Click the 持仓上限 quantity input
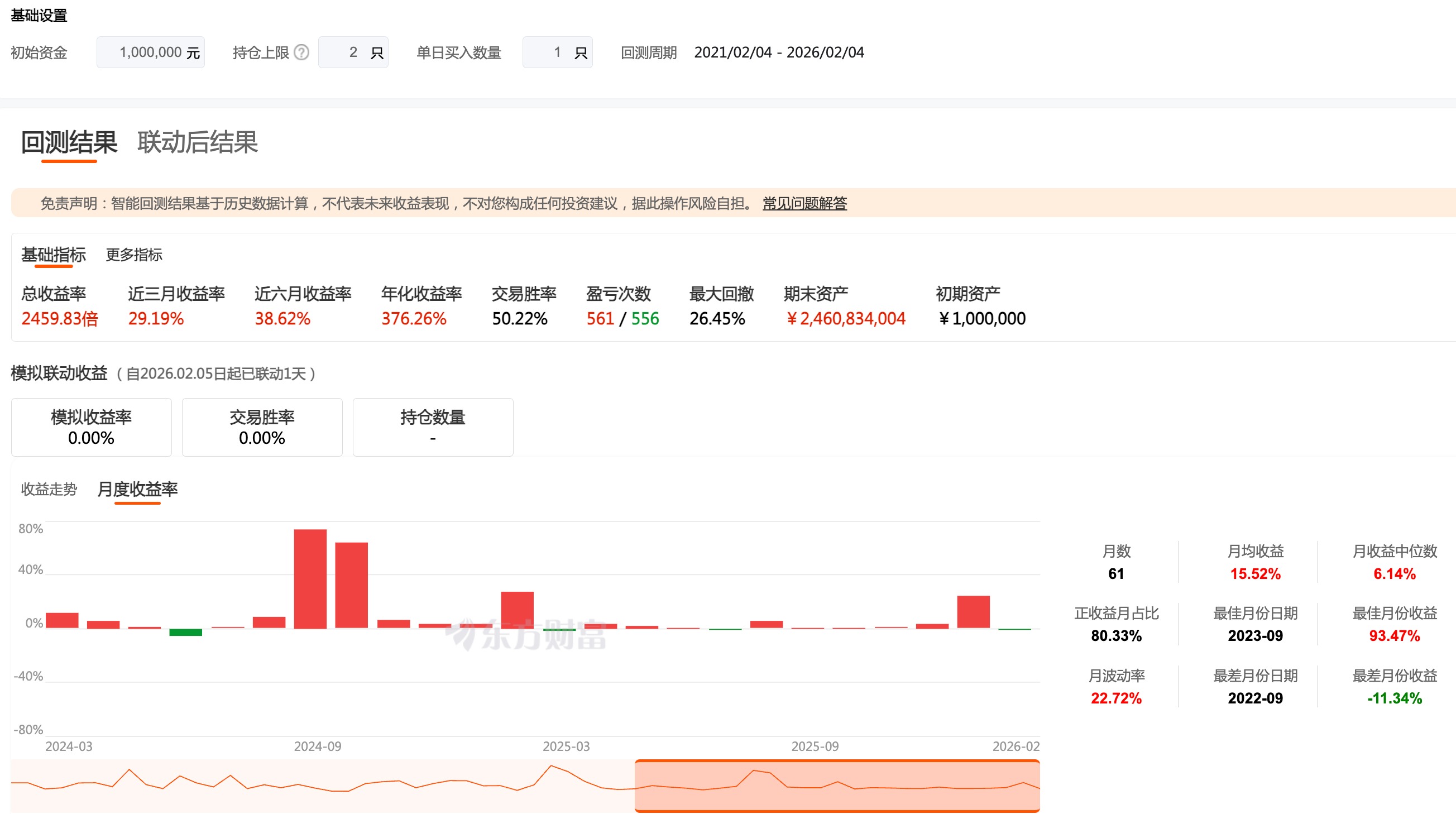 (353, 52)
